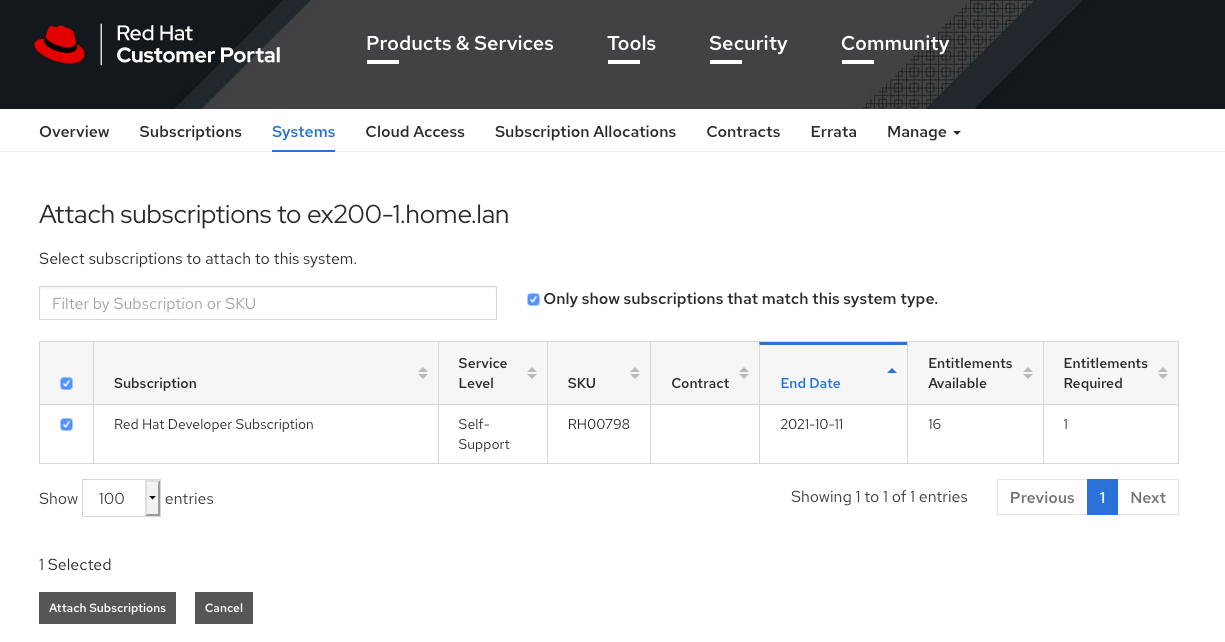Disable filtering by matching system type

(x=533, y=298)
